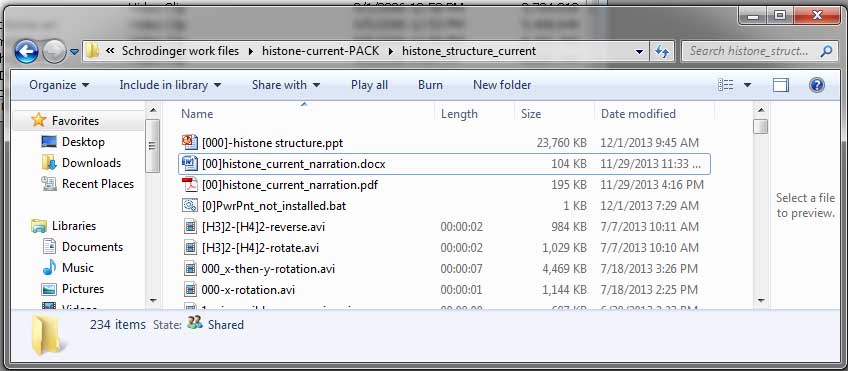Open Pictures library
Screen dimensions: 848x371
point(83,289)
